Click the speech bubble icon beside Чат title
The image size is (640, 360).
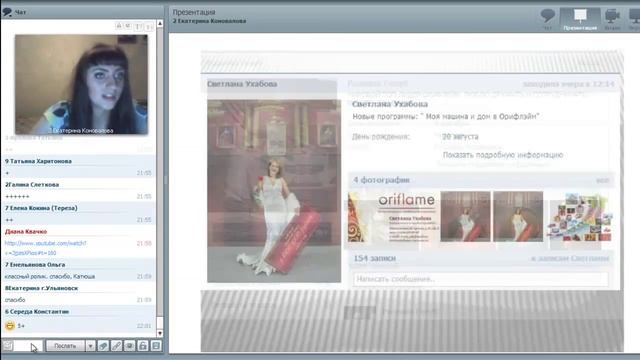[x=7, y=12]
